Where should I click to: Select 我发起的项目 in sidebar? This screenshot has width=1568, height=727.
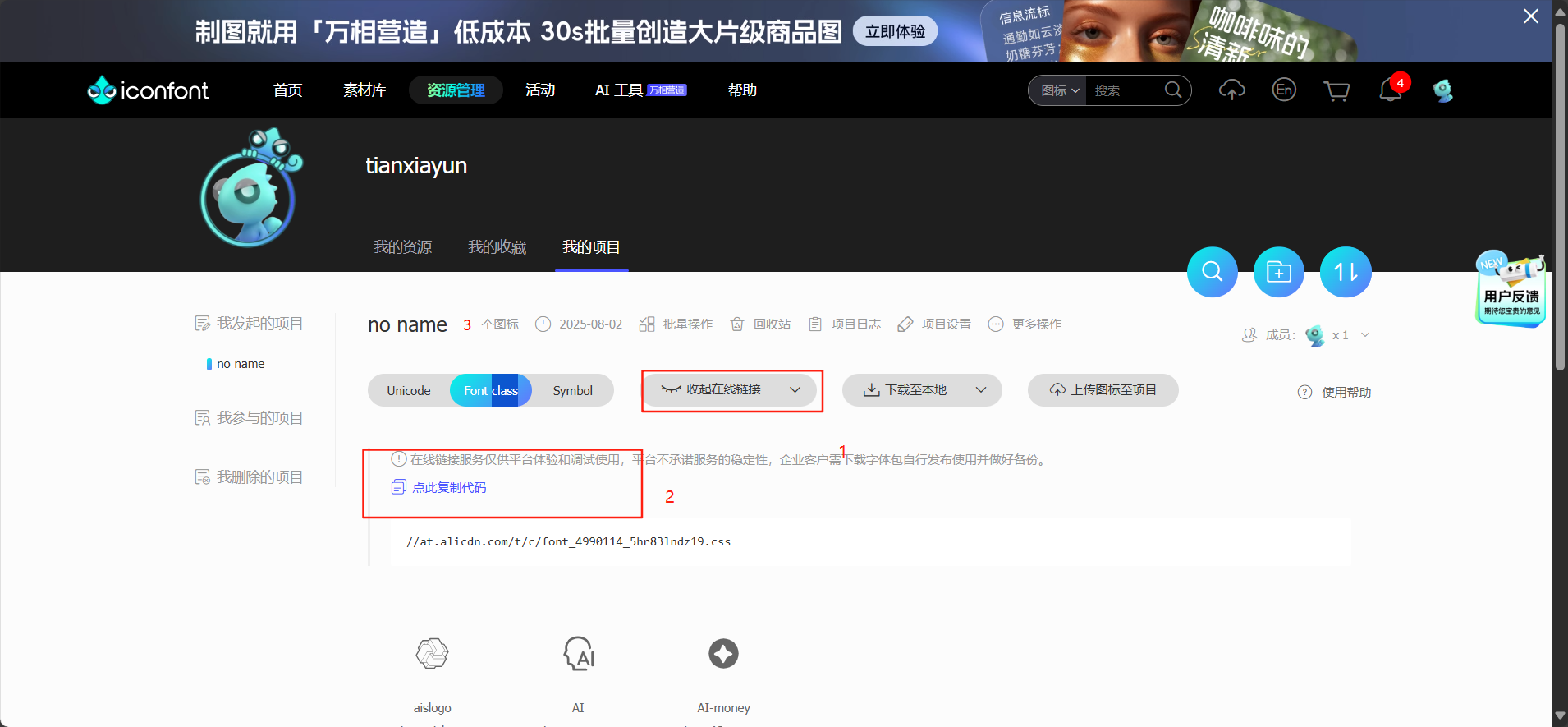pyautogui.click(x=249, y=324)
